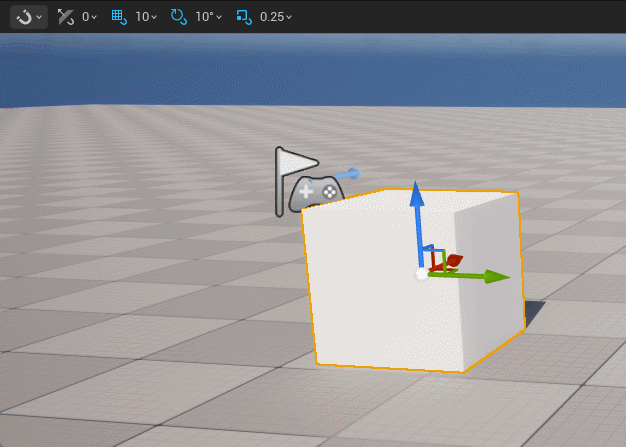
Task: Open the surface snap offset dropdown showing 0
Action: [x=89, y=17]
